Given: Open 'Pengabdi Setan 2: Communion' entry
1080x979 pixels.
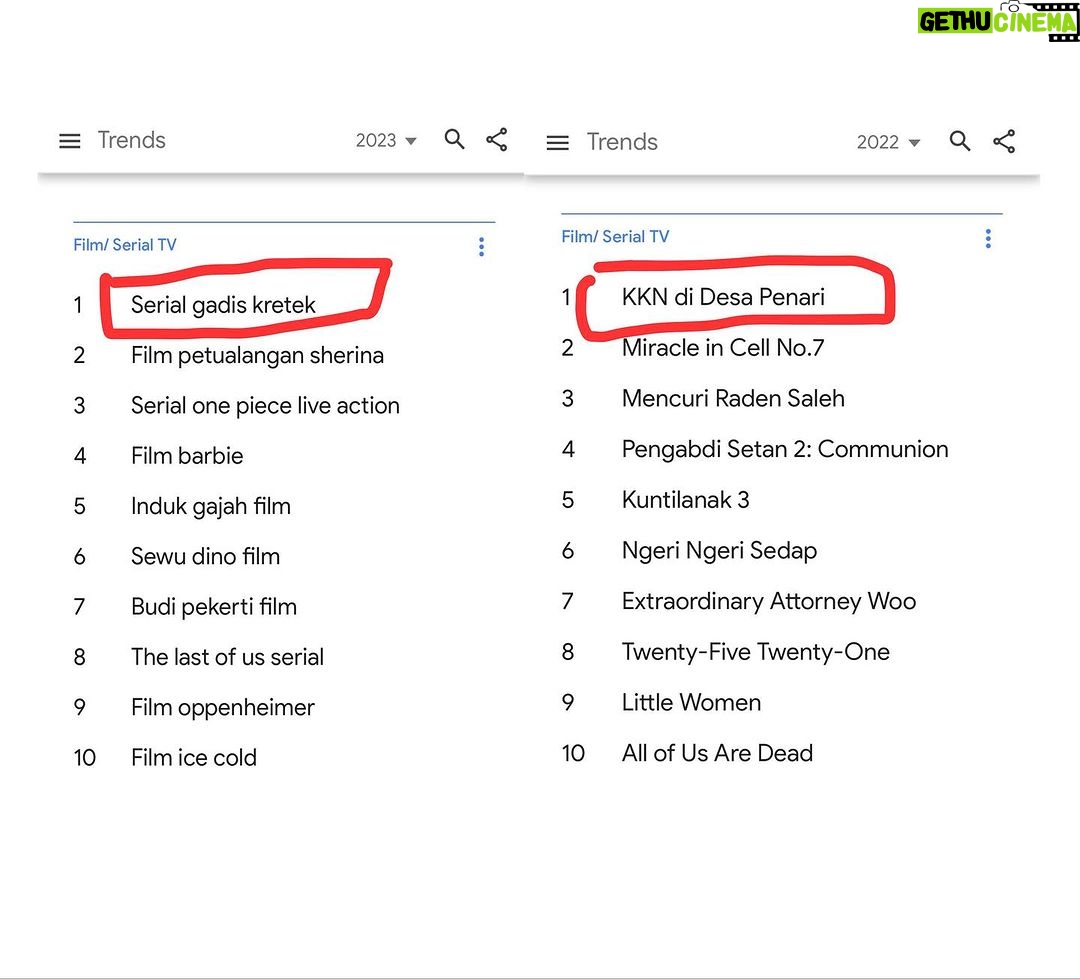Looking at the screenshot, I should click(785, 449).
